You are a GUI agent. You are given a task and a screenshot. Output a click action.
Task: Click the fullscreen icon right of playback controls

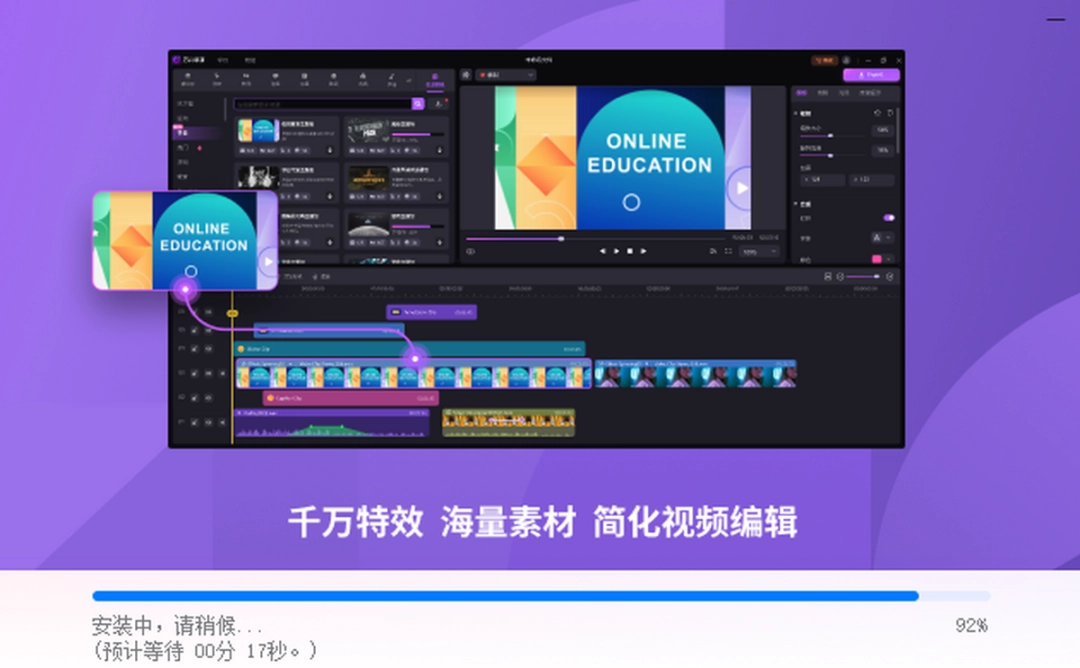click(x=728, y=250)
